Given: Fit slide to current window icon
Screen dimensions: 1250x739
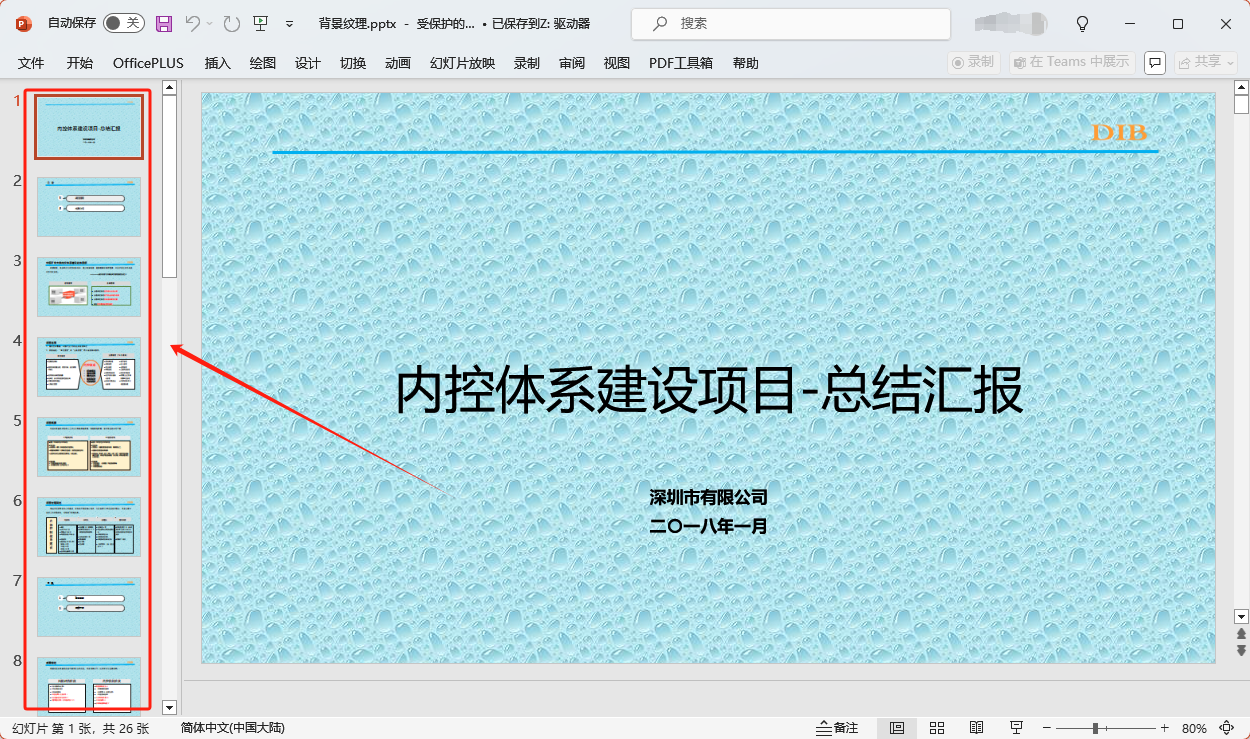Looking at the screenshot, I should [1227, 728].
